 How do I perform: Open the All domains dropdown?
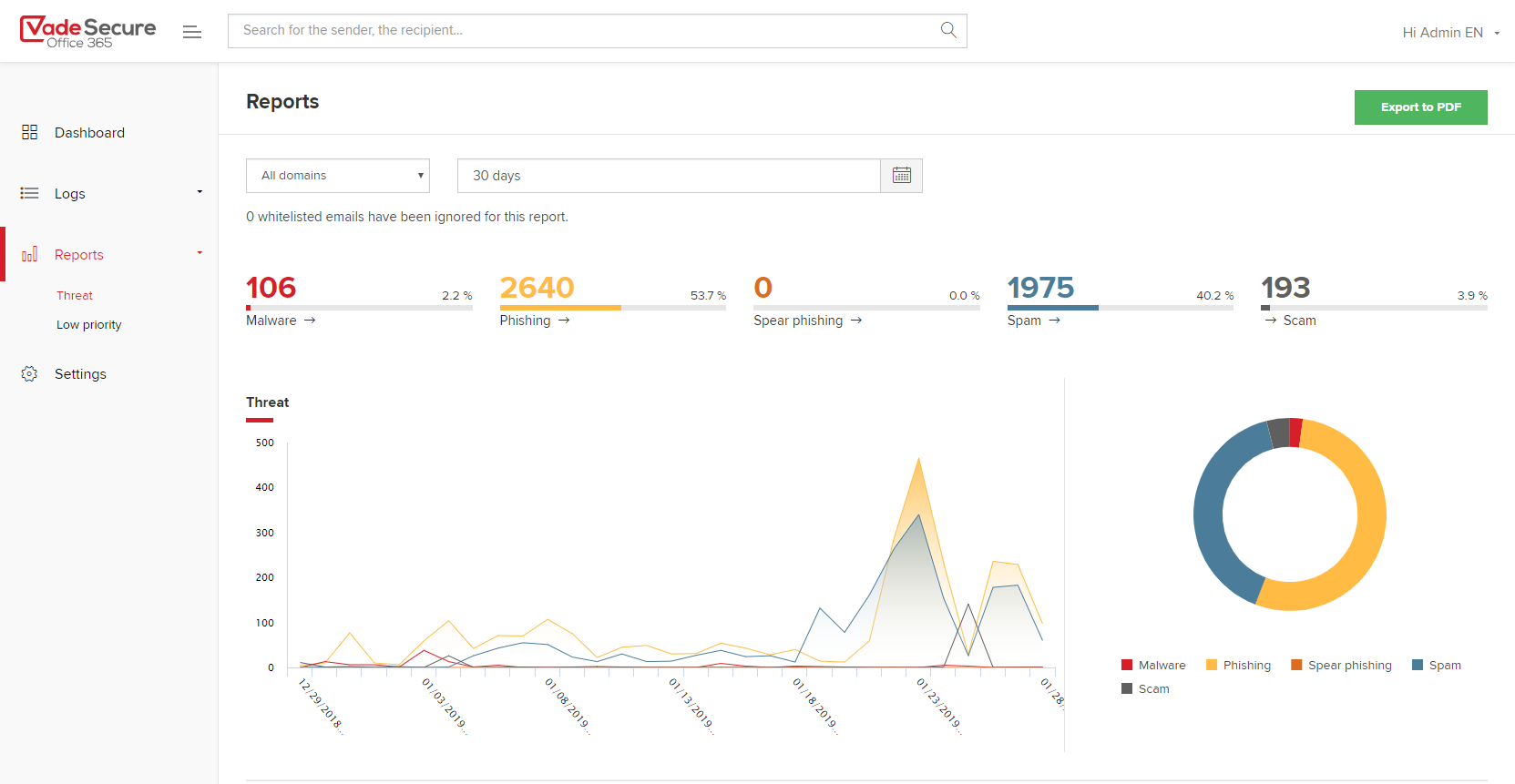337,176
